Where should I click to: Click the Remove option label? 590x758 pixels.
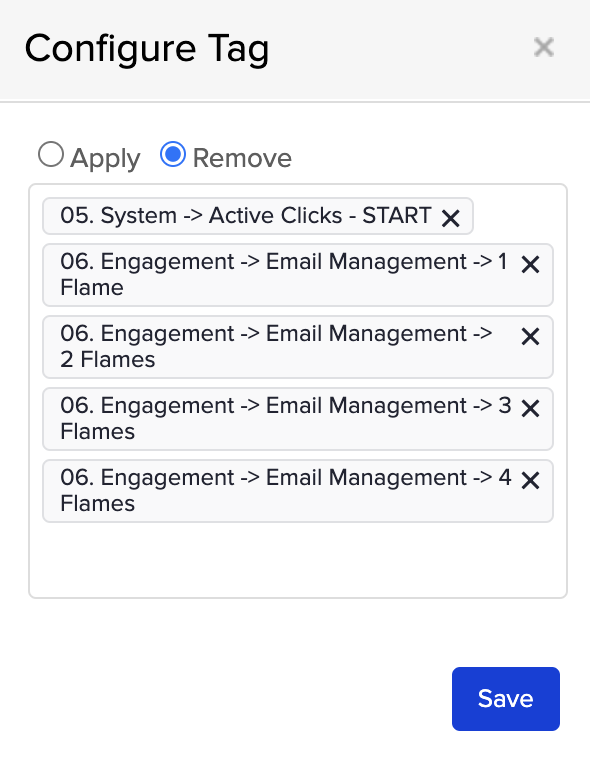pos(242,158)
